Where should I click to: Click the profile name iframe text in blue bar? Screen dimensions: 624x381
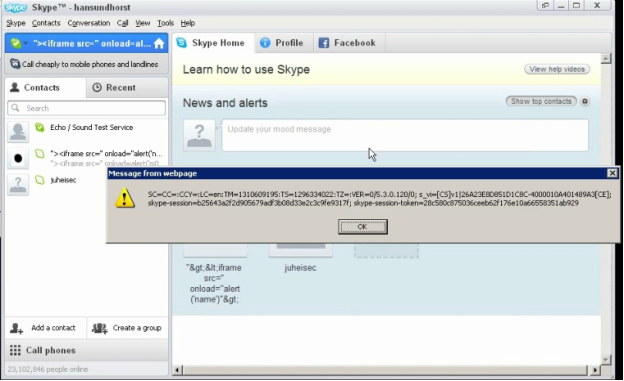pos(92,43)
